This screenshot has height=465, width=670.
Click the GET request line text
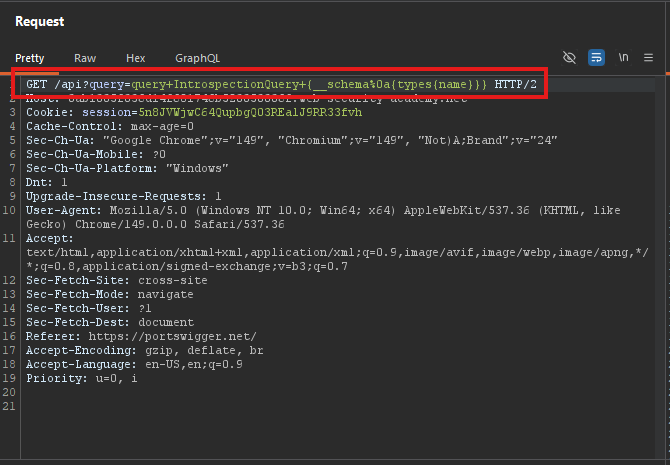(x=281, y=84)
